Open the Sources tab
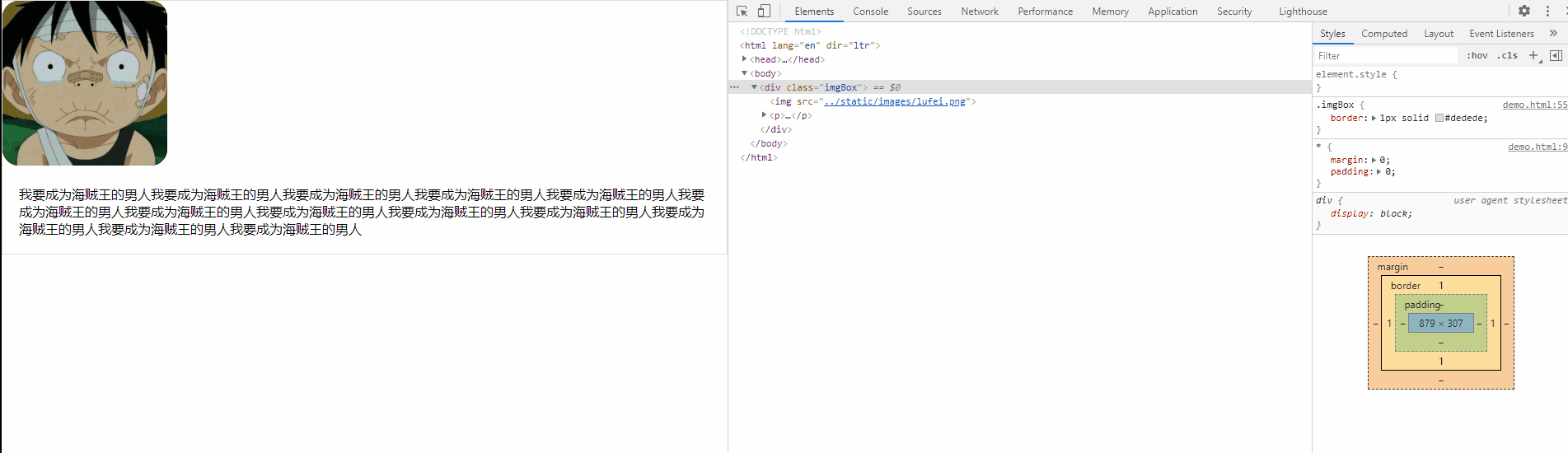The width and height of the screenshot is (1568, 453). (924, 12)
